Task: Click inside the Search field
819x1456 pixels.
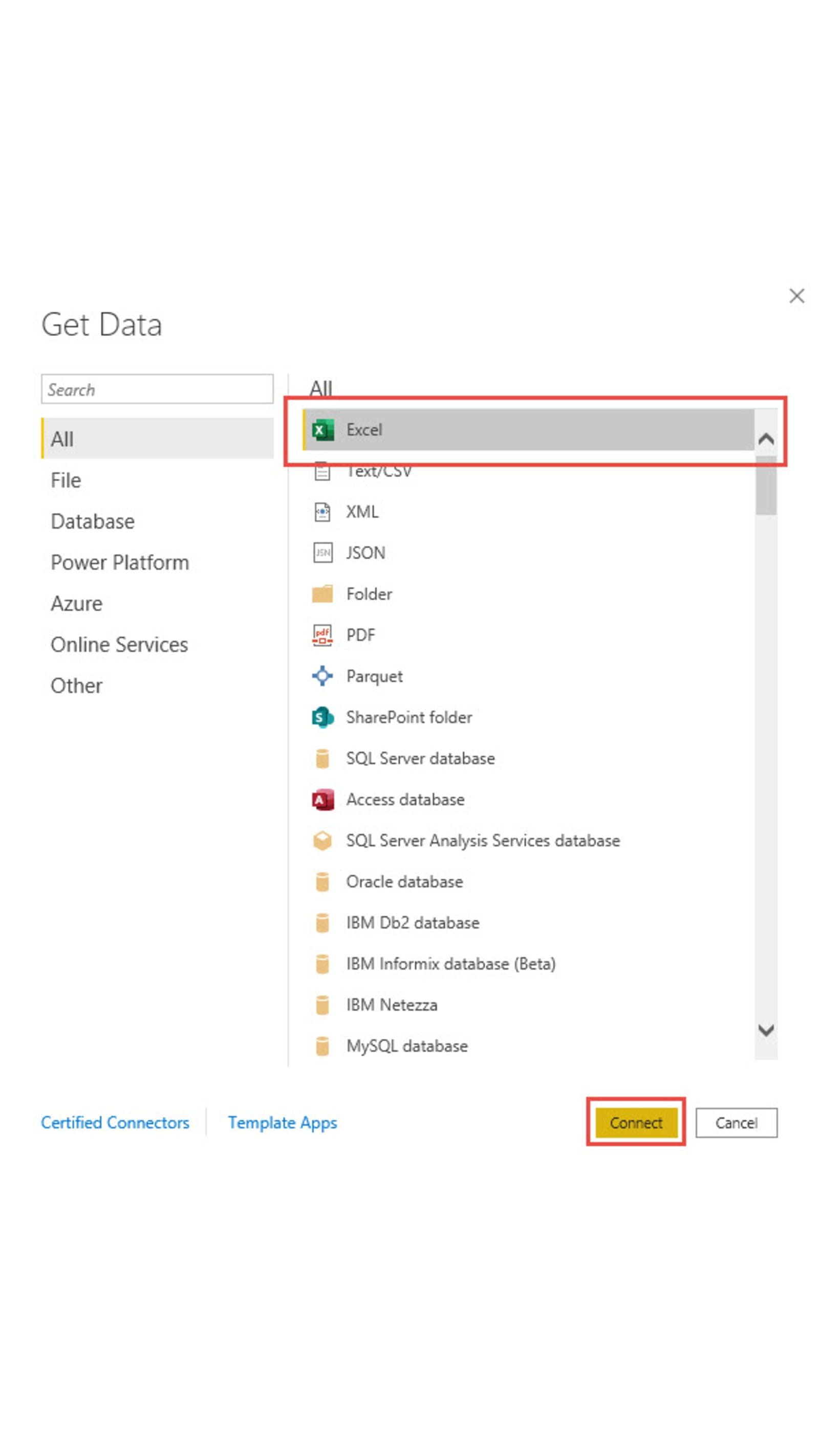Action: [x=157, y=390]
